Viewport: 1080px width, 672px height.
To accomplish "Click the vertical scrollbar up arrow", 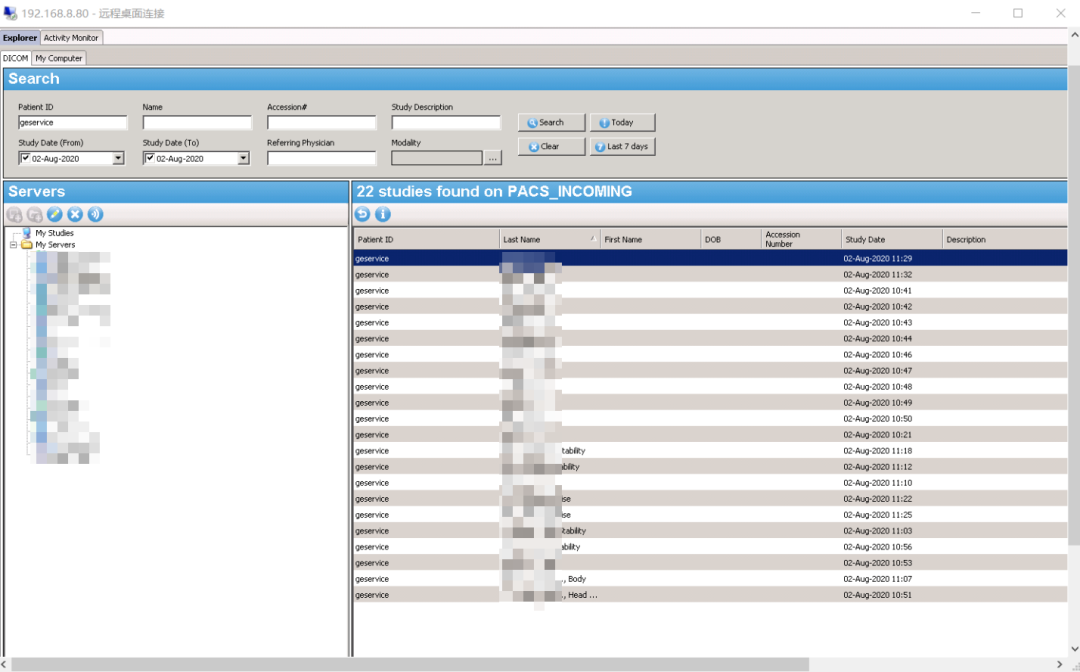I will [1074, 34].
